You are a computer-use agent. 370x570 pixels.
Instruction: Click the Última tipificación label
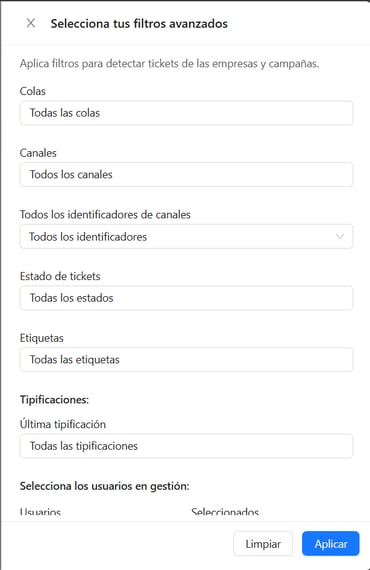tap(63, 424)
